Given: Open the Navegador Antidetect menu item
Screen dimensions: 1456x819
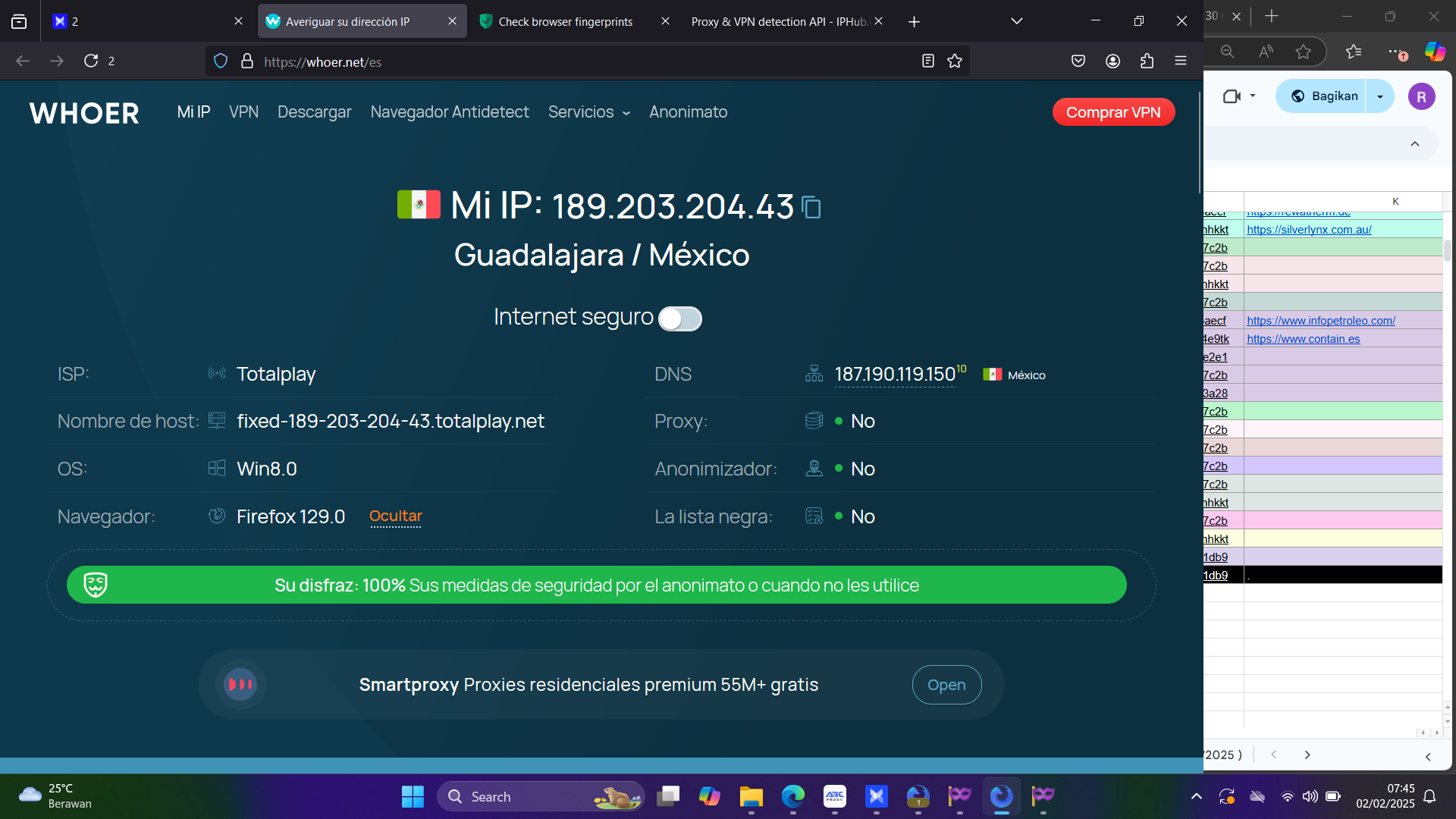Looking at the screenshot, I should tap(450, 112).
